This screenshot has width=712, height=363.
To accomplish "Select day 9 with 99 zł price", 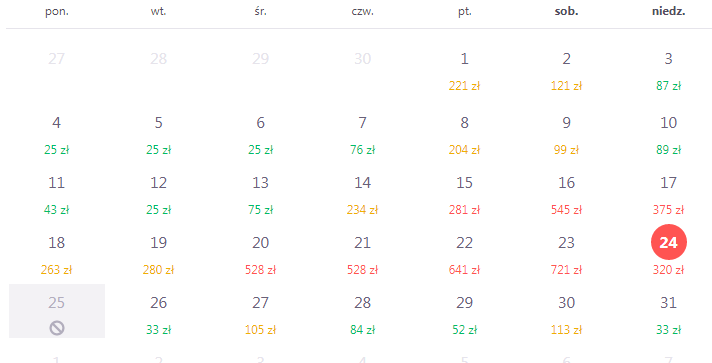I will pyautogui.click(x=566, y=135).
